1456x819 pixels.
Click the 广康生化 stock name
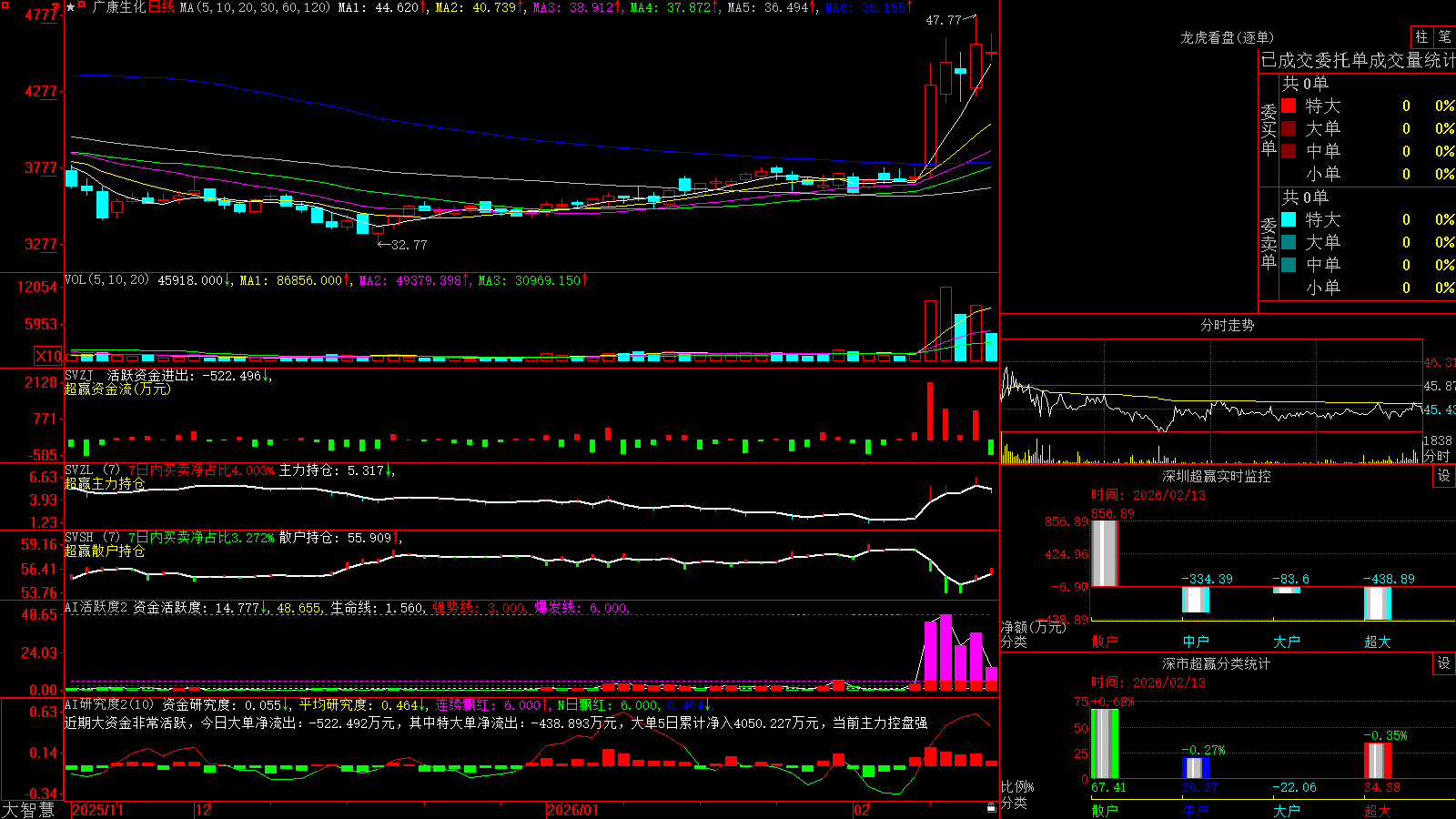(119, 7)
